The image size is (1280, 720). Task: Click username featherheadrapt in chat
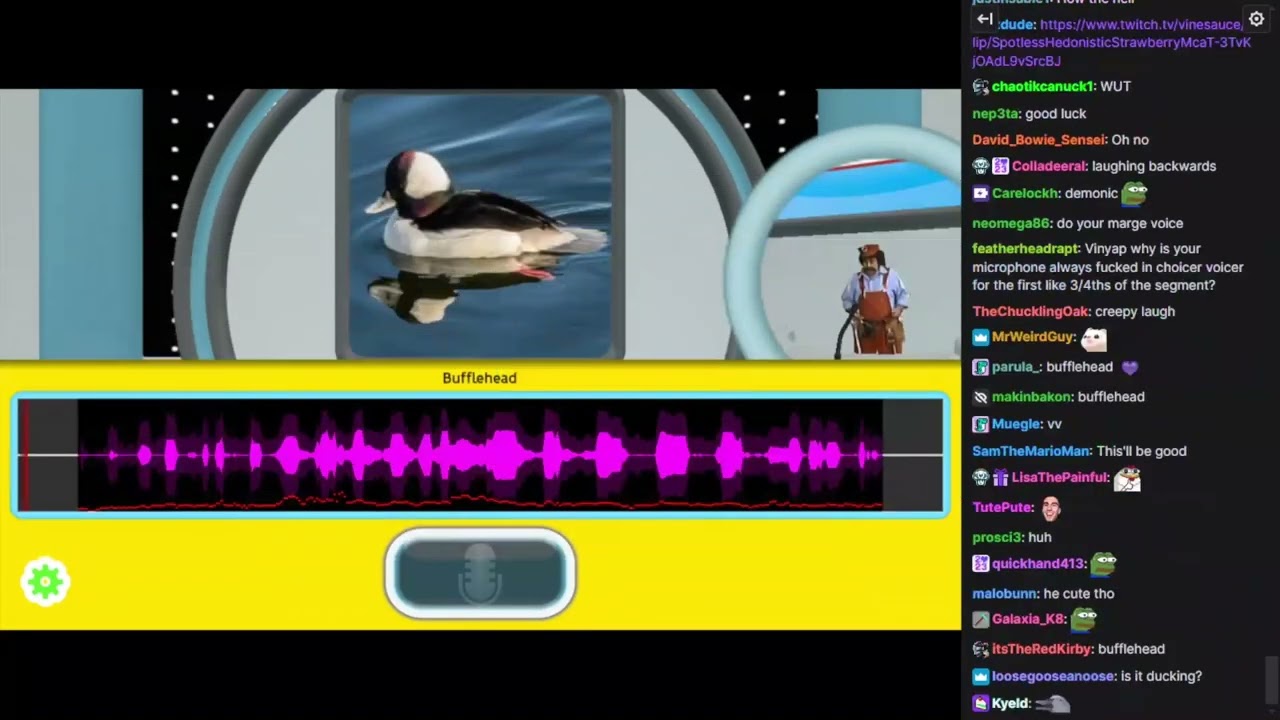coord(1025,249)
